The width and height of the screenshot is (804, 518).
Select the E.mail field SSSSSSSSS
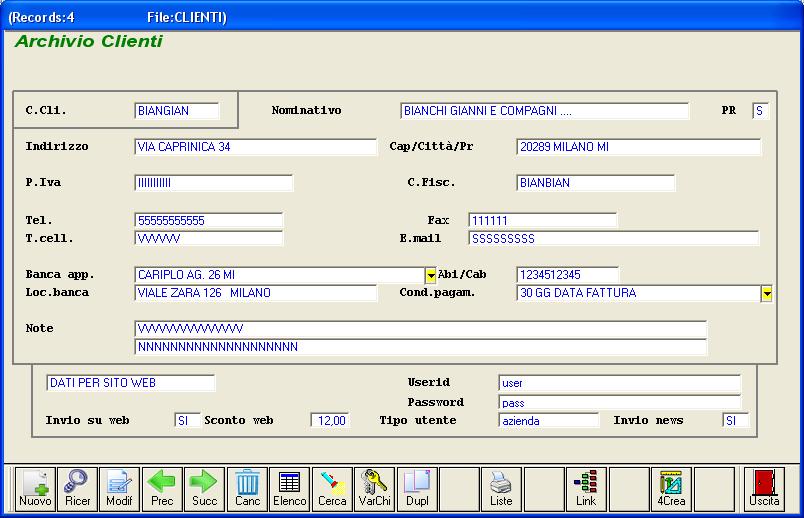click(x=613, y=238)
